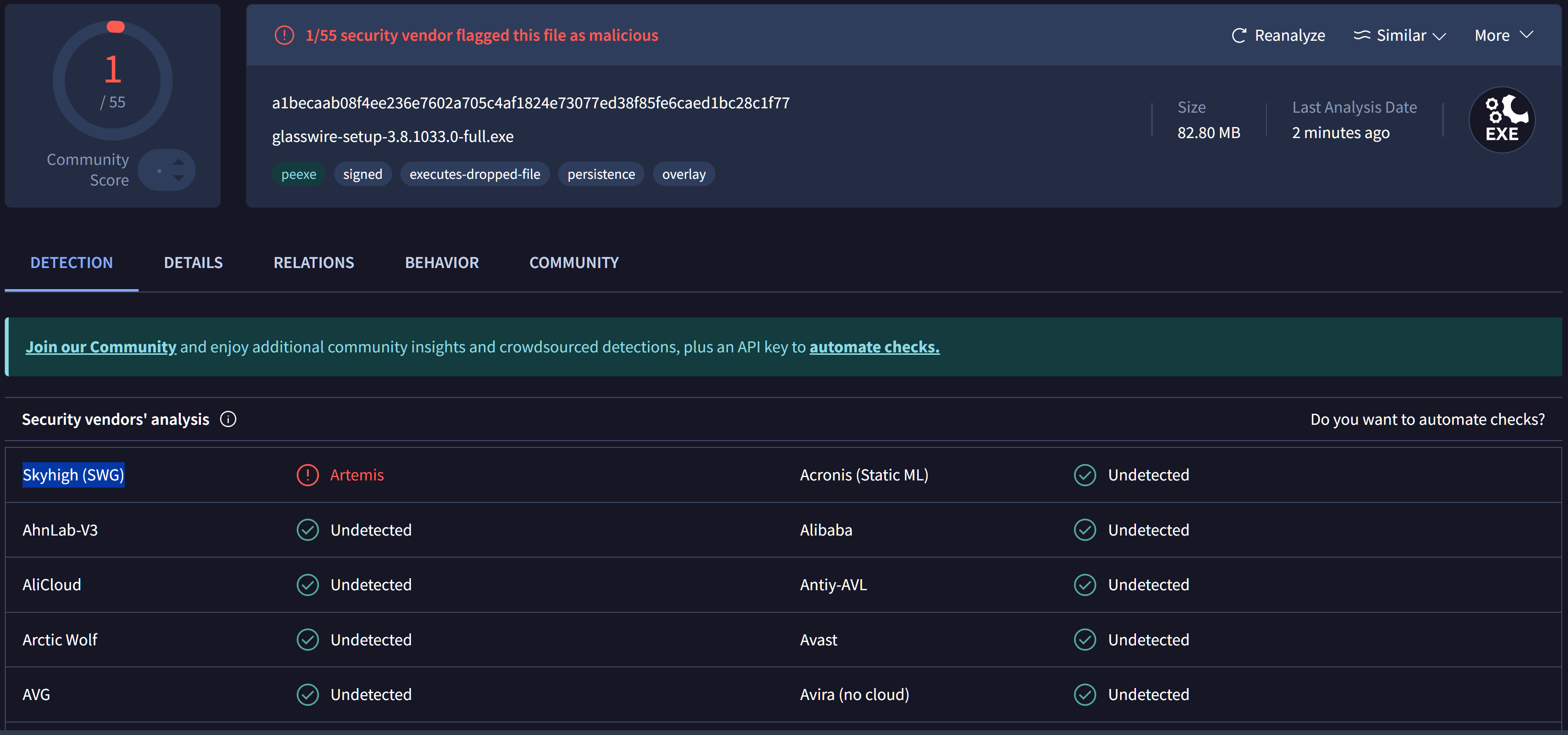Click the EXE file type icon
This screenshot has width=1568, height=735.
point(1502,120)
